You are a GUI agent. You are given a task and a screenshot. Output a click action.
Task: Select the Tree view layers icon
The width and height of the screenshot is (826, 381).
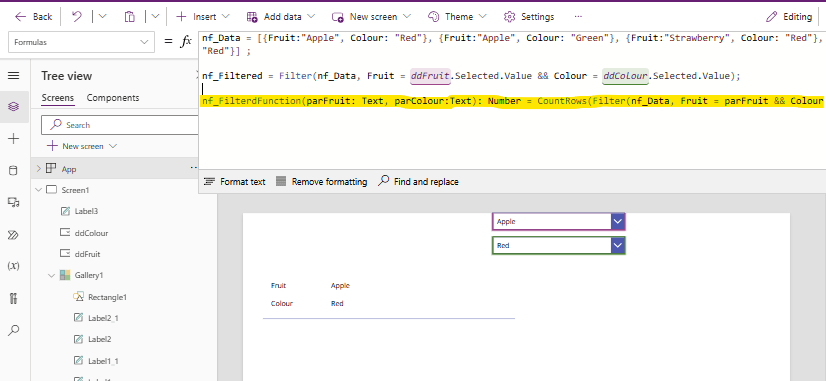[14, 107]
